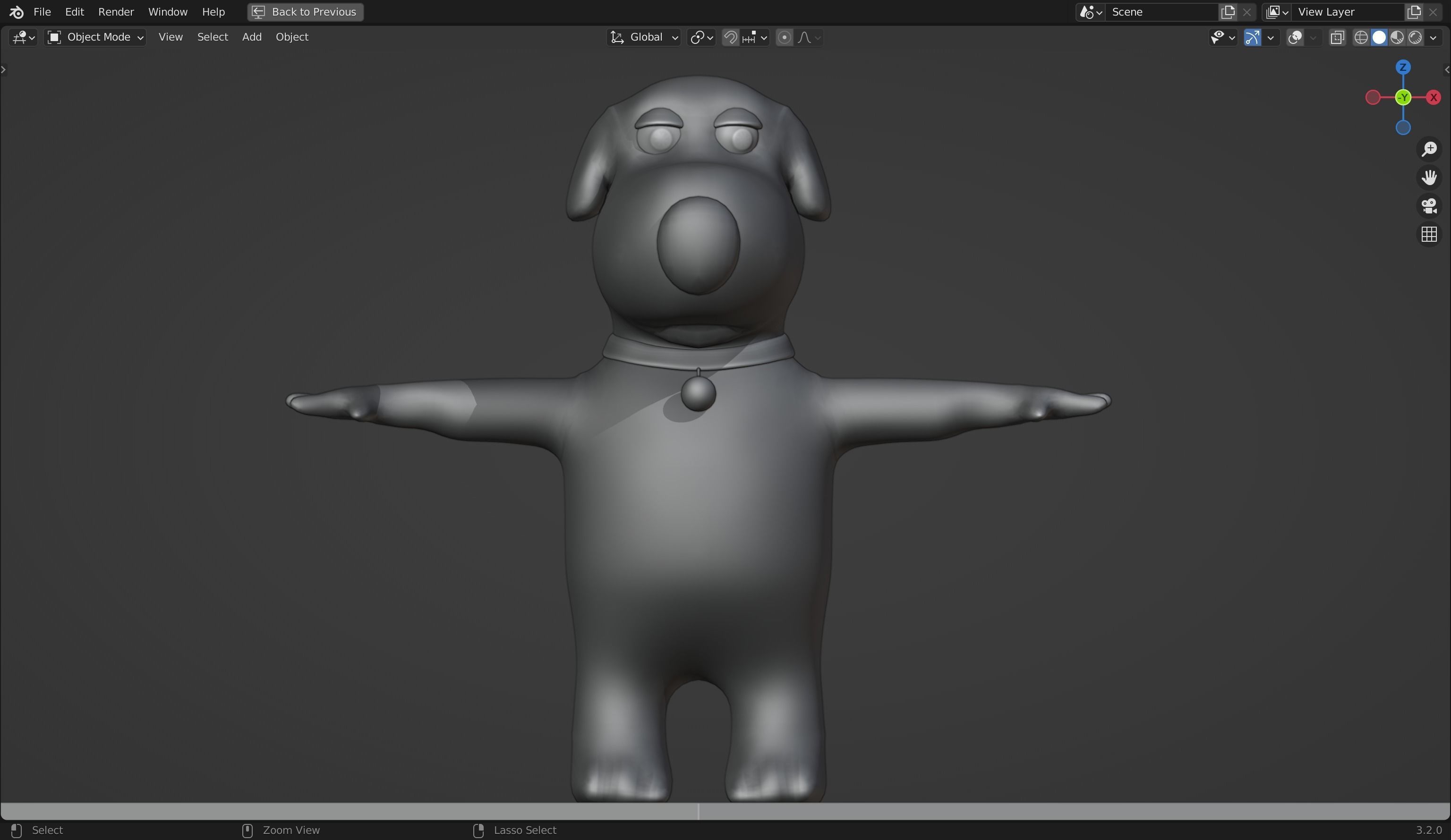Click the timeline bar at viewport bottom

(725, 811)
